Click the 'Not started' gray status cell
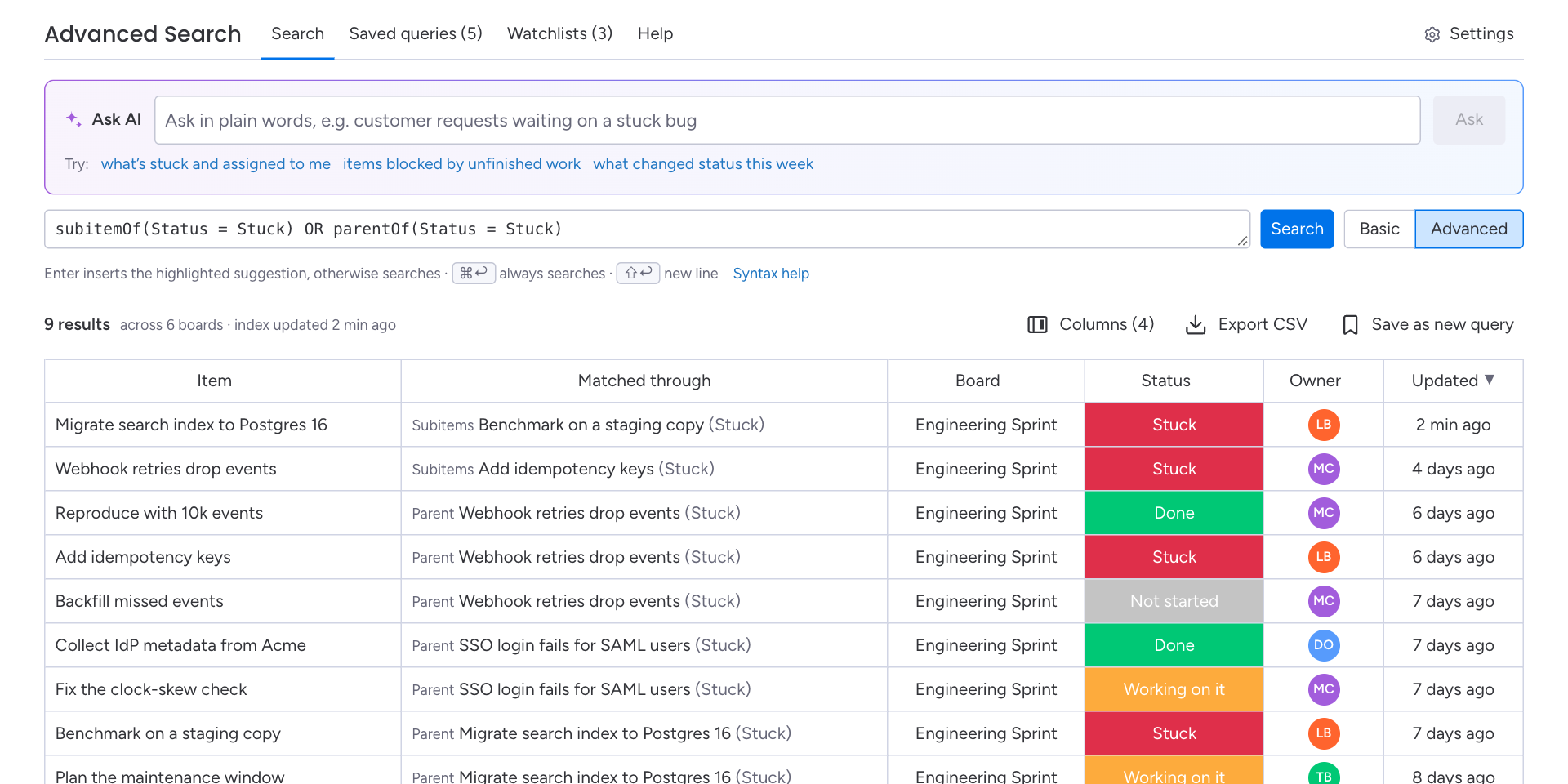 1174,601
